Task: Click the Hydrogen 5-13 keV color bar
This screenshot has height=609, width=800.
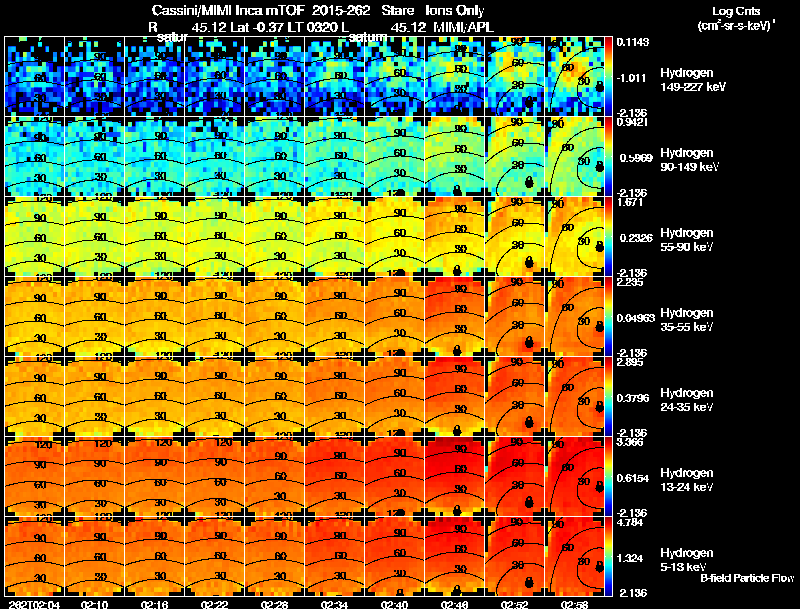Action: [609, 555]
